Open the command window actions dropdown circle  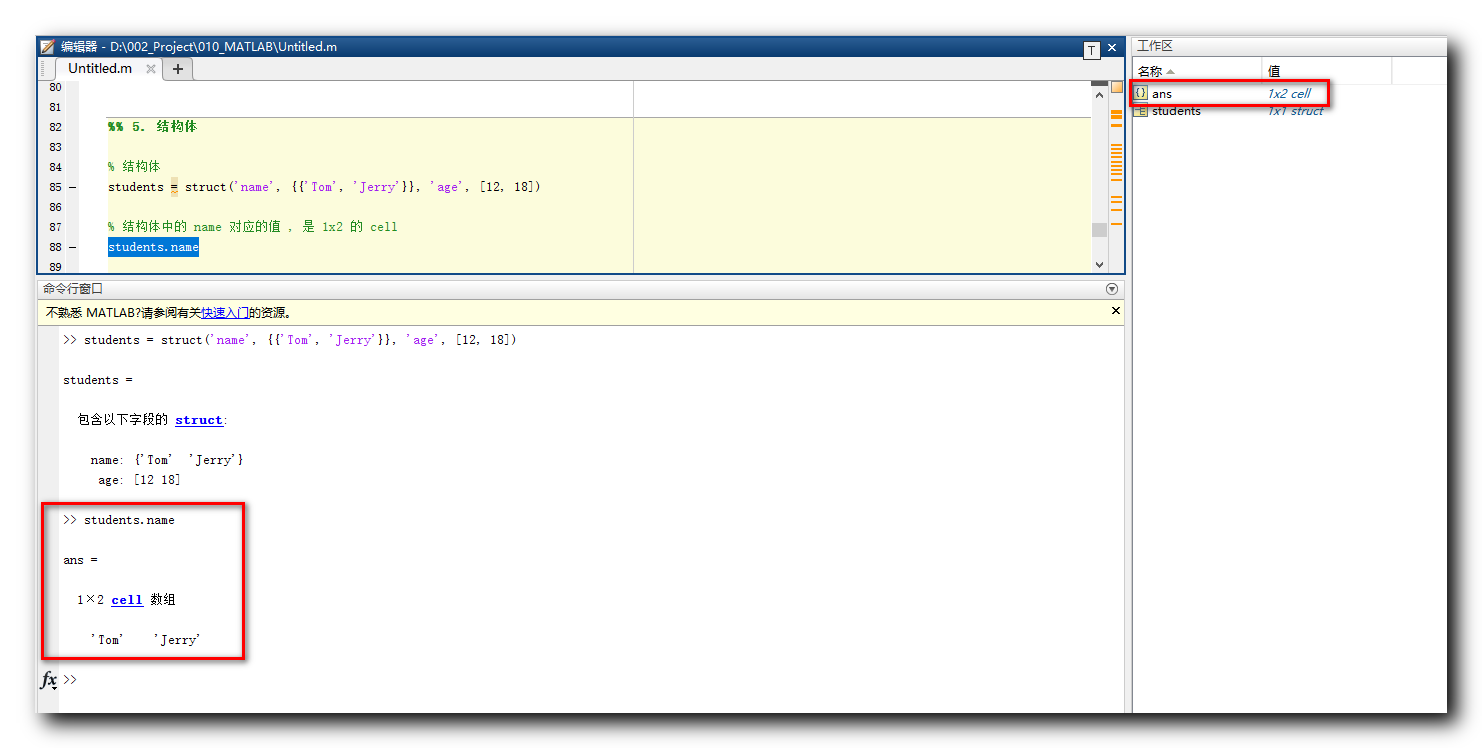pyautogui.click(x=1112, y=289)
